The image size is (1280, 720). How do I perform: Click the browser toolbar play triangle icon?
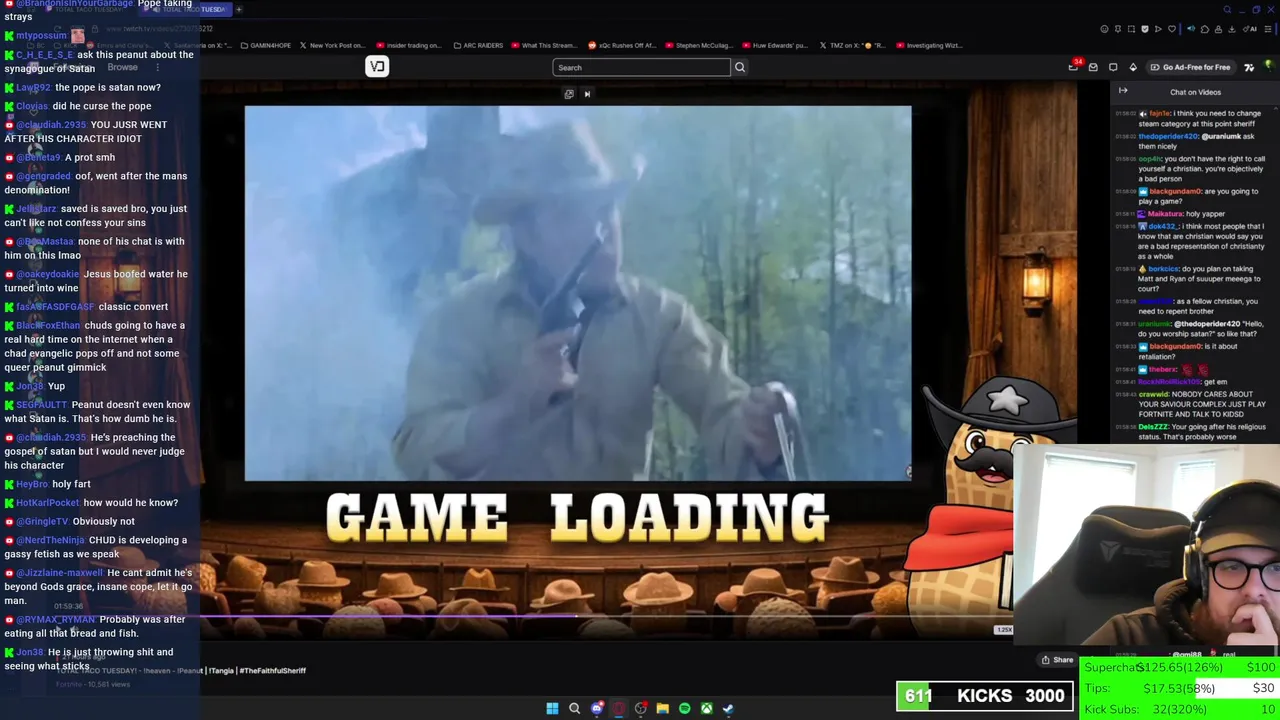(1160, 29)
